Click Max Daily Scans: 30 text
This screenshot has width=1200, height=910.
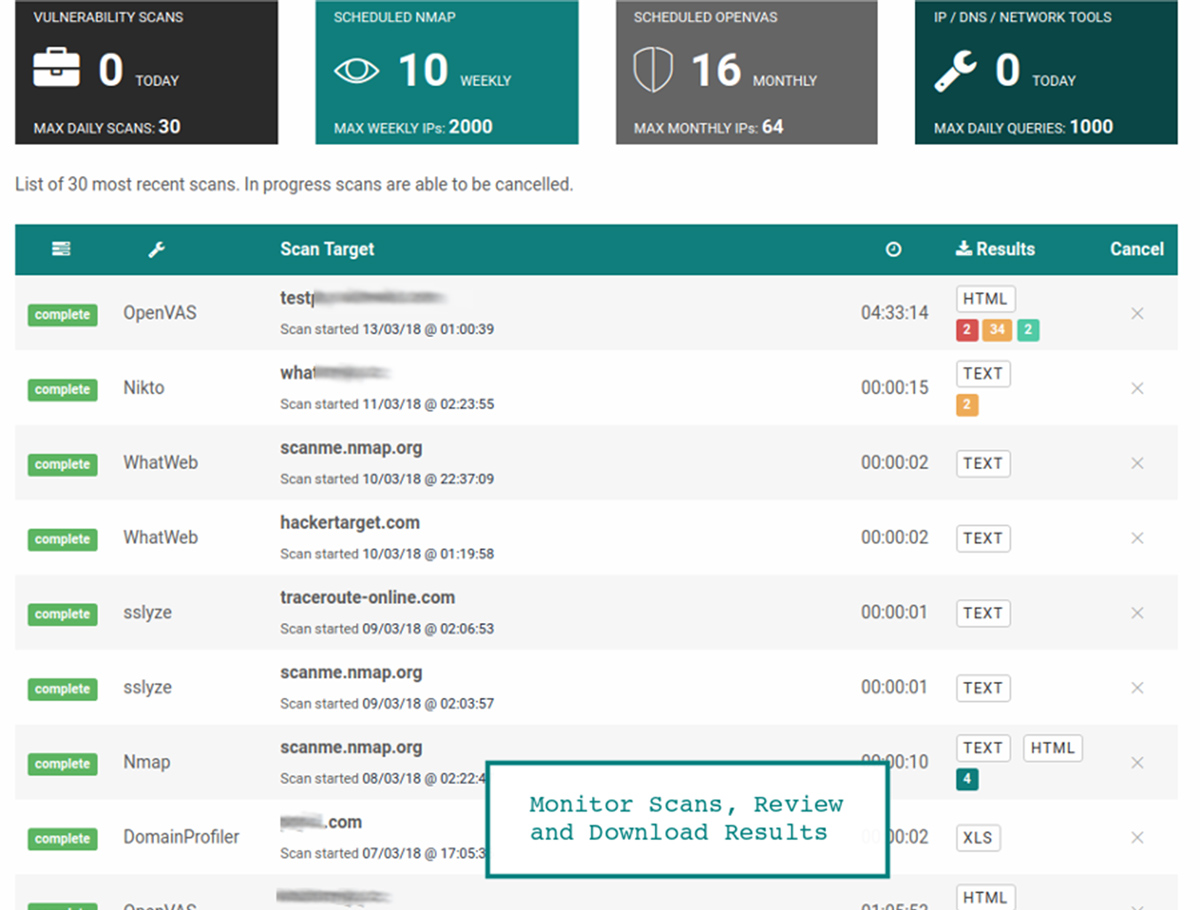(x=107, y=127)
